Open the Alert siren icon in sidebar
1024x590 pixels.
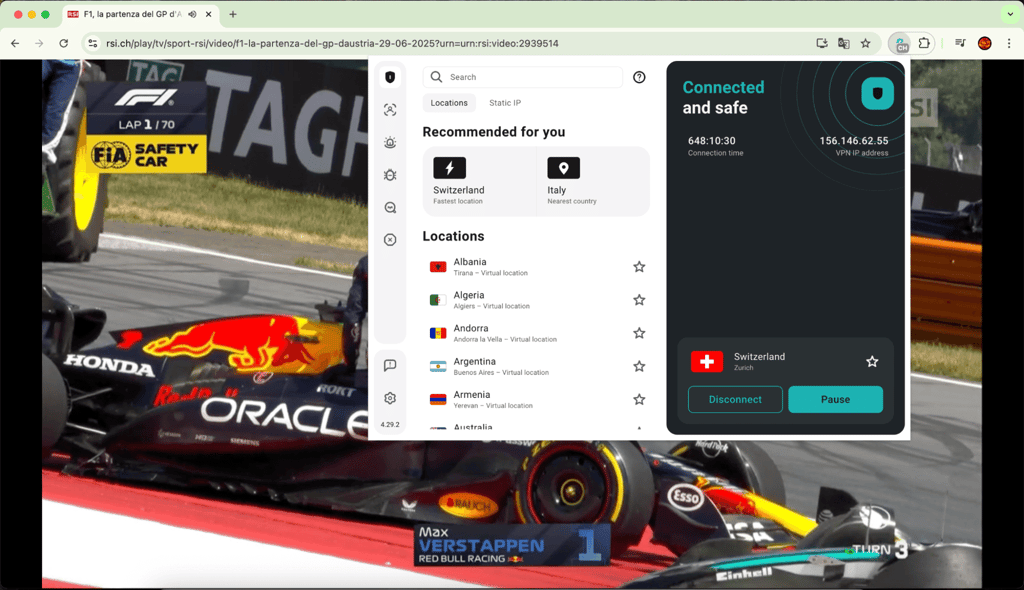pyautogui.click(x=390, y=142)
